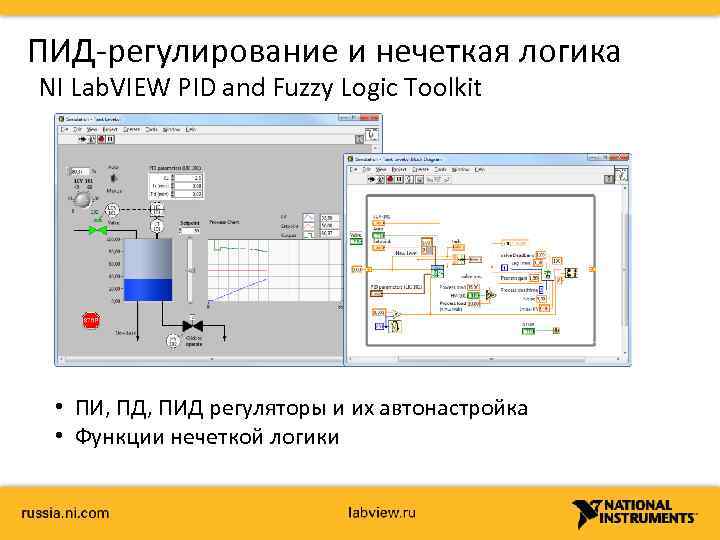Click Block Diagram horizontal scrollbar
720x540 pixels.
pos(484,359)
